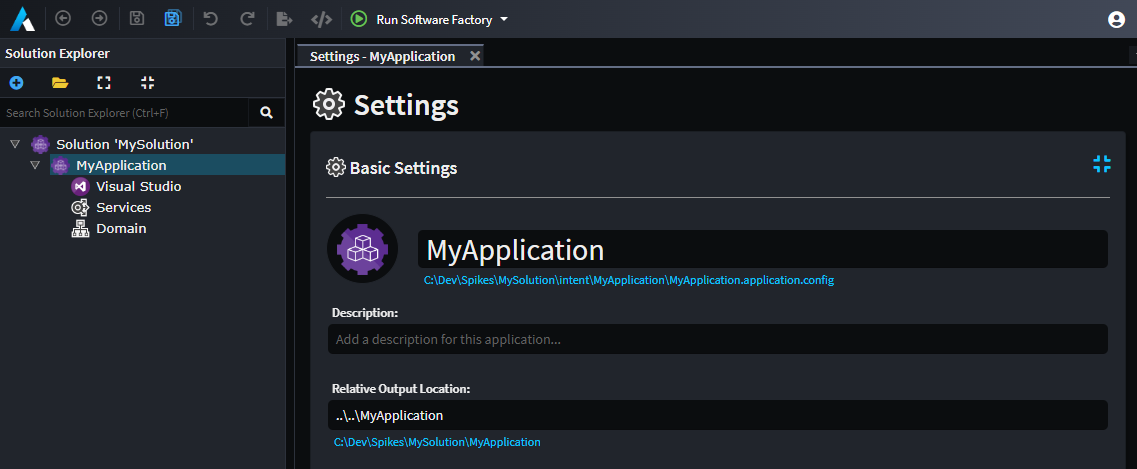This screenshot has height=469, width=1137.
Task: Click the Run Software Factory button
Action: tap(423, 19)
